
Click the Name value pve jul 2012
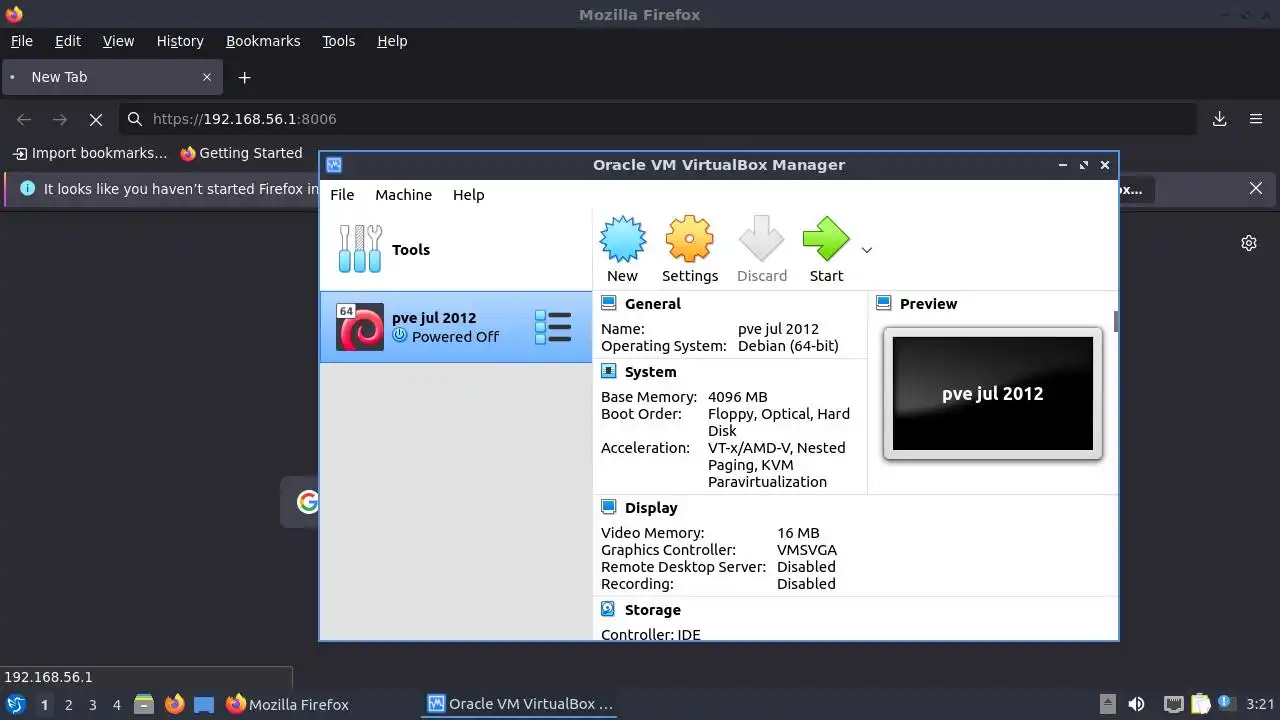[x=778, y=329]
